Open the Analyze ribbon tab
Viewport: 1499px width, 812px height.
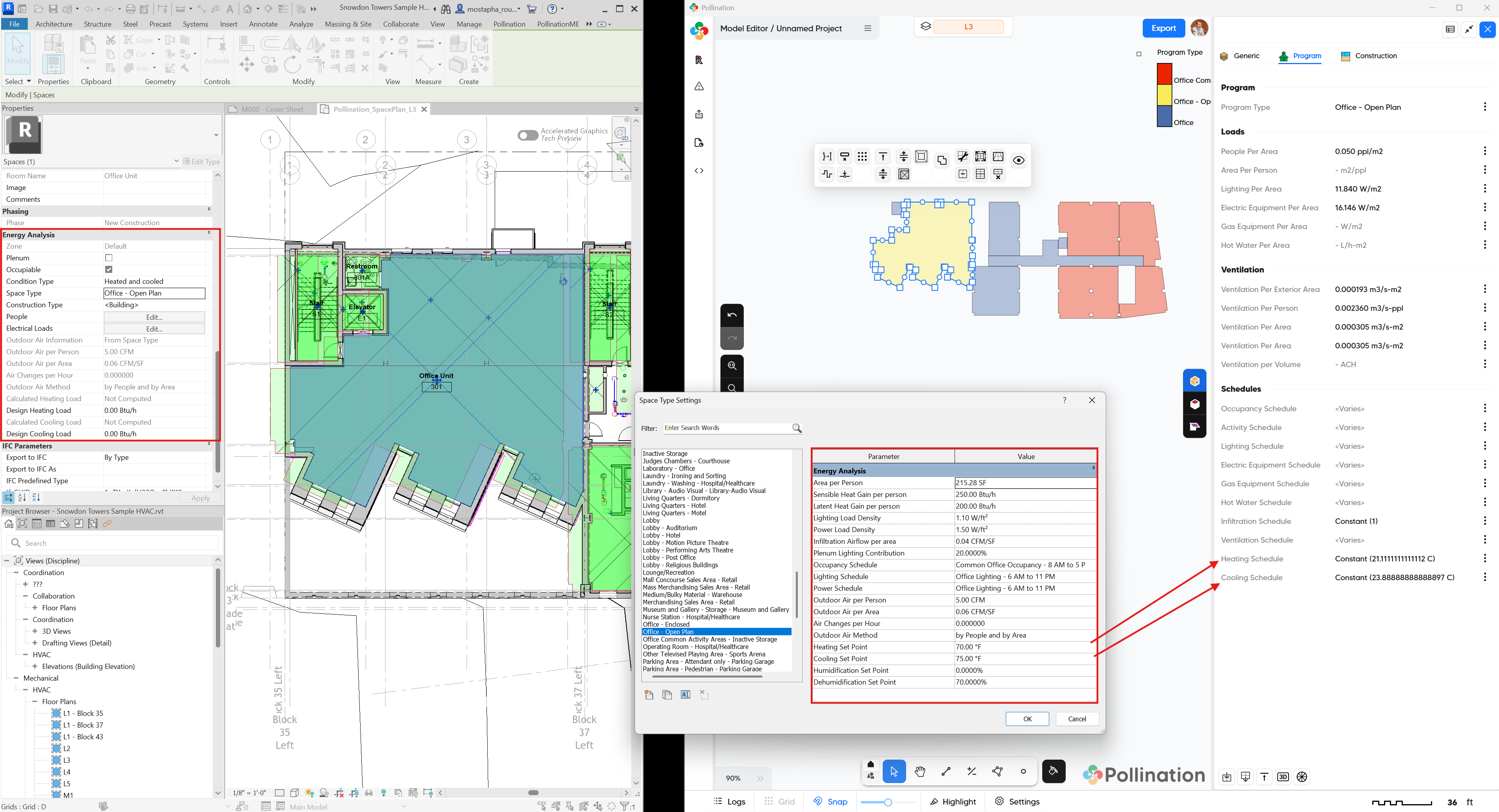tap(301, 24)
